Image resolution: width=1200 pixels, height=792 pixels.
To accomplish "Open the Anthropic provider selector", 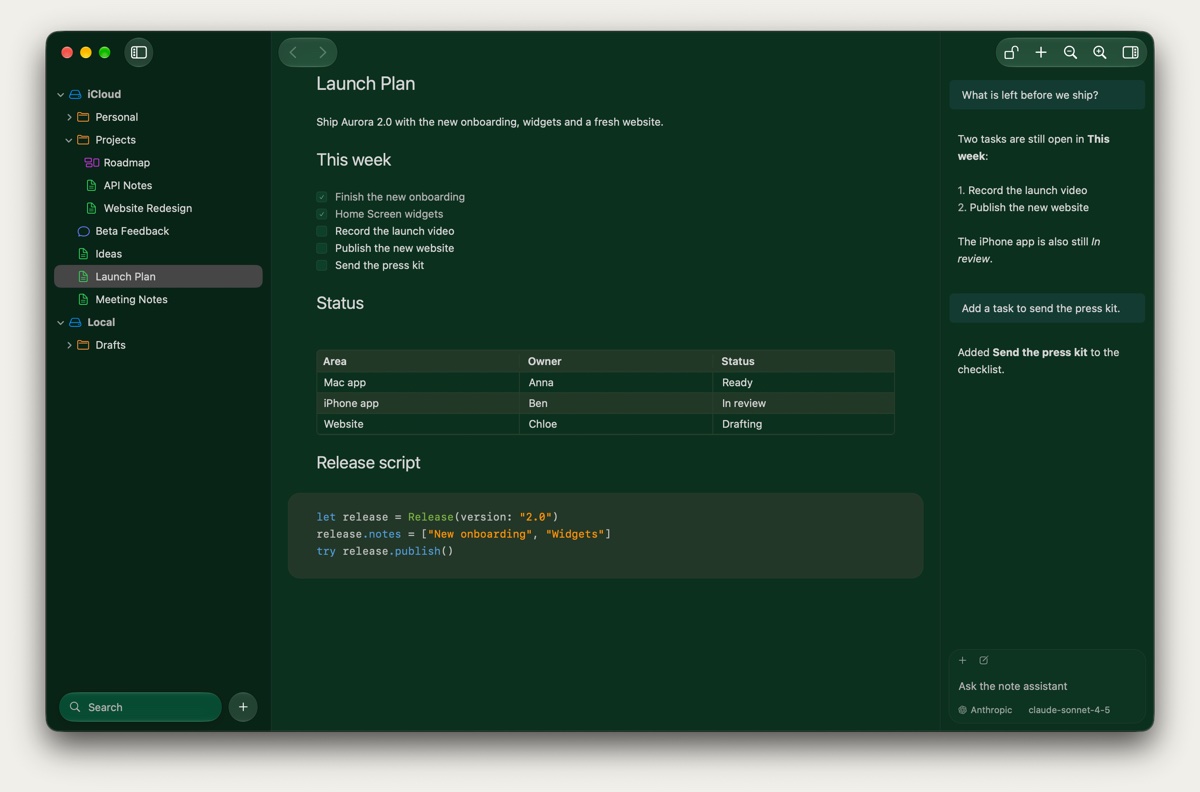I will tap(985, 710).
